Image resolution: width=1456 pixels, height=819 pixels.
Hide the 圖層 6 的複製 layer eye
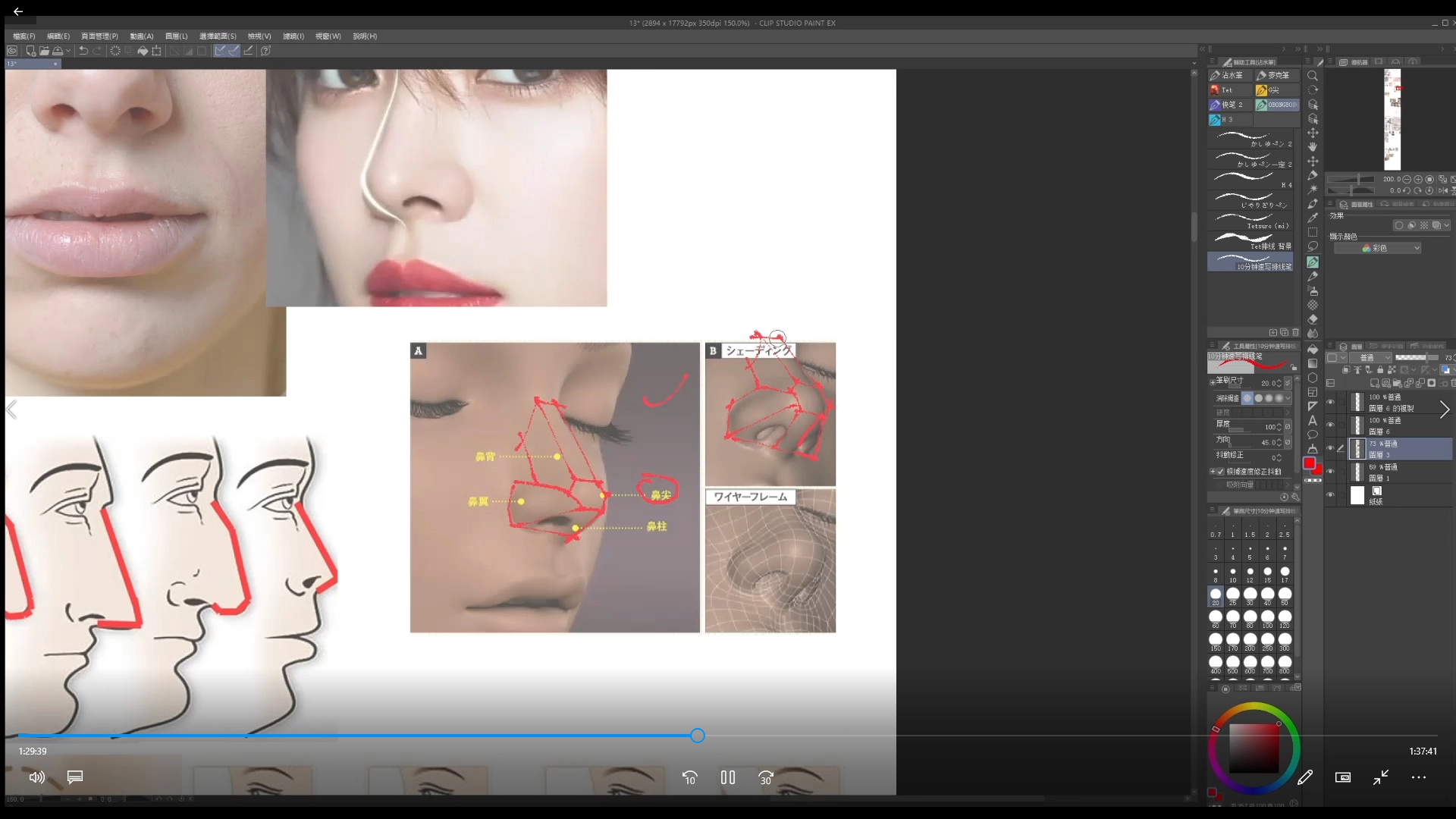click(x=1330, y=402)
